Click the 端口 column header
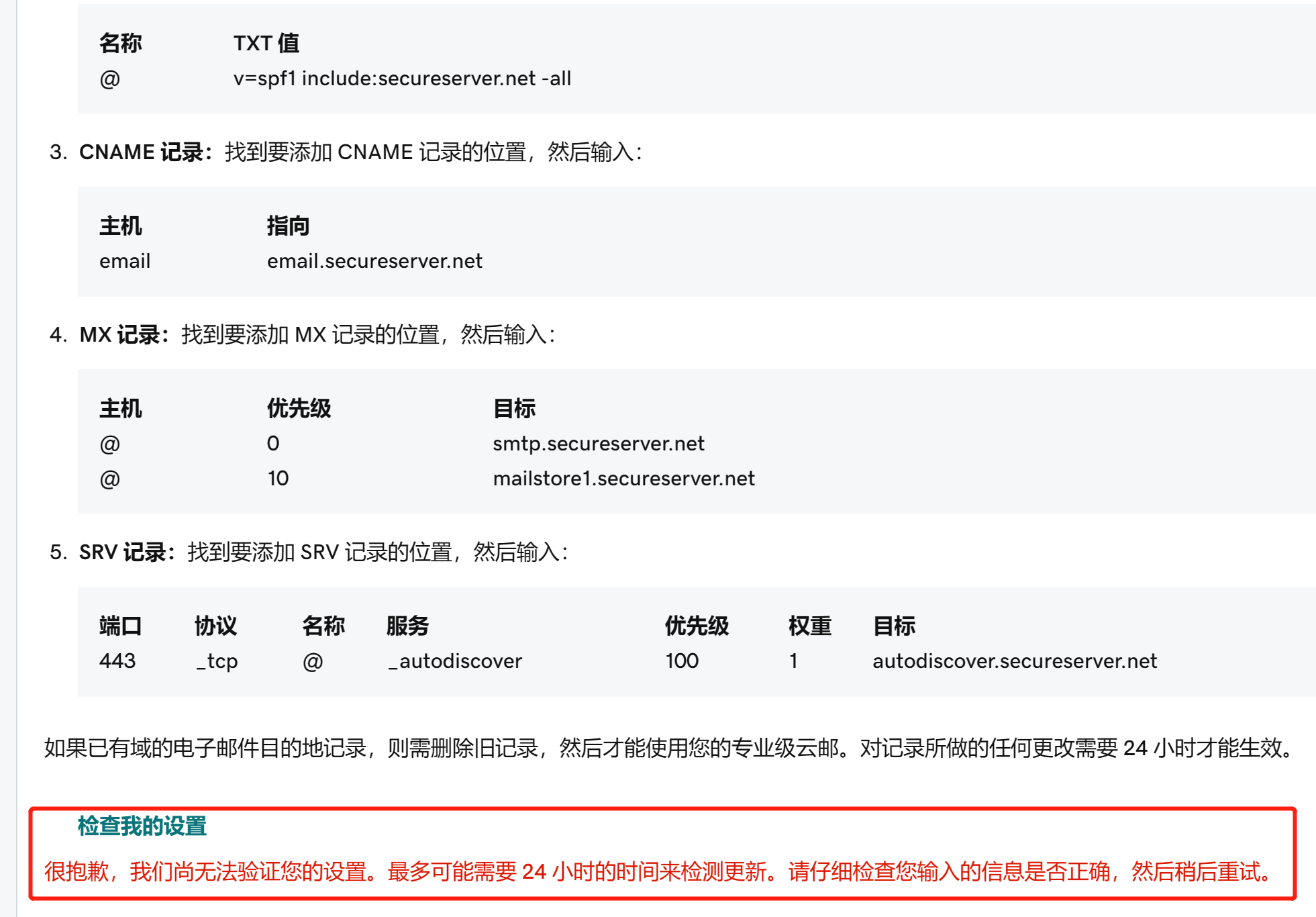The height and width of the screenshot is (917, 1316). click(x=121, y=626)
